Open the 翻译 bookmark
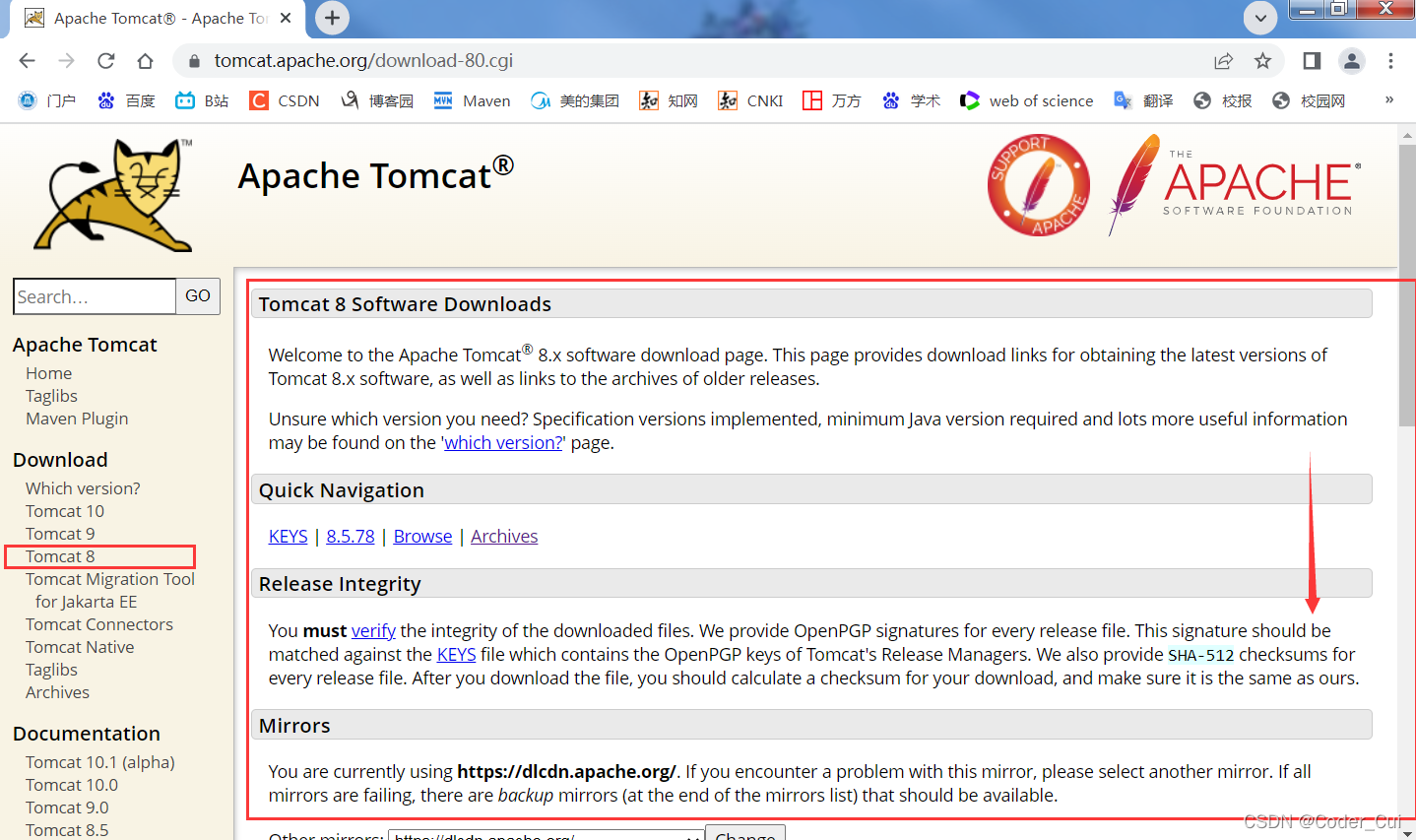This screenshot has height=840, width=1416. 1143,100
